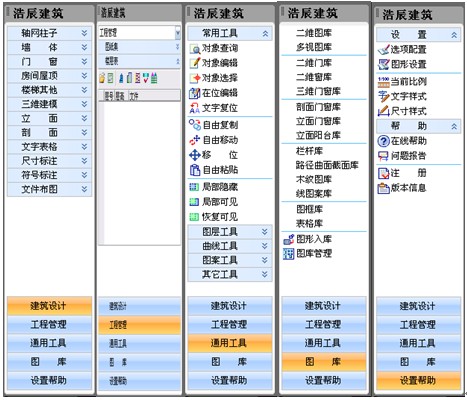This screenshot has height=400, width=467.
Task: Open the 三维门窗库 library
Action: pyautogui.click(x=318, y=91)
